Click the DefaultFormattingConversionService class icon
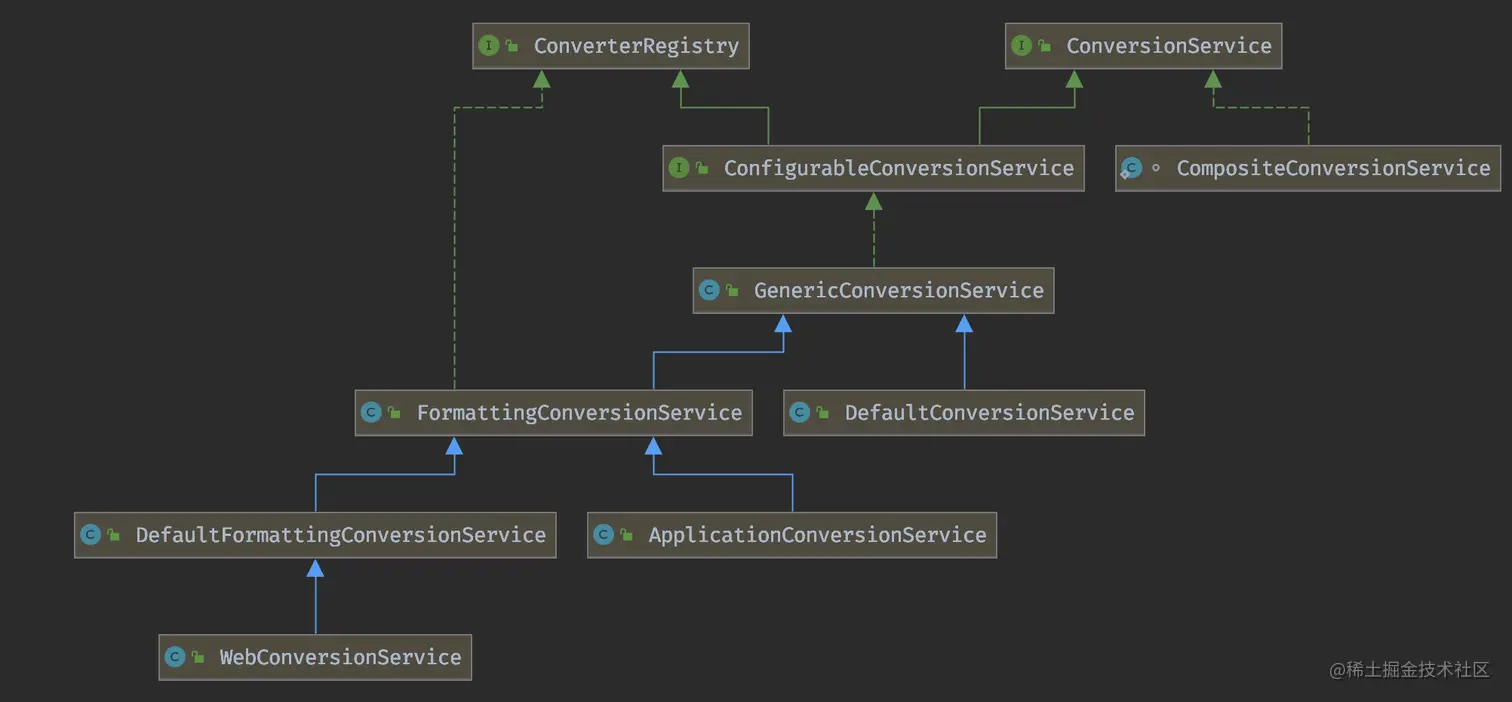The width and height of the screenshot is (1512, 702). 90,535
